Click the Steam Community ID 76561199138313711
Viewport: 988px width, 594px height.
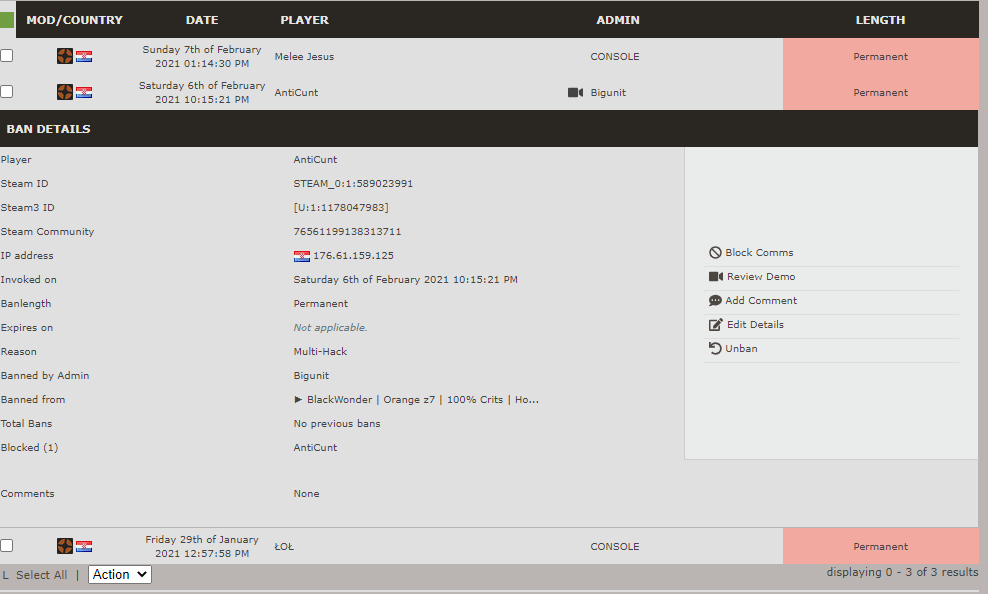coord(347,231)
